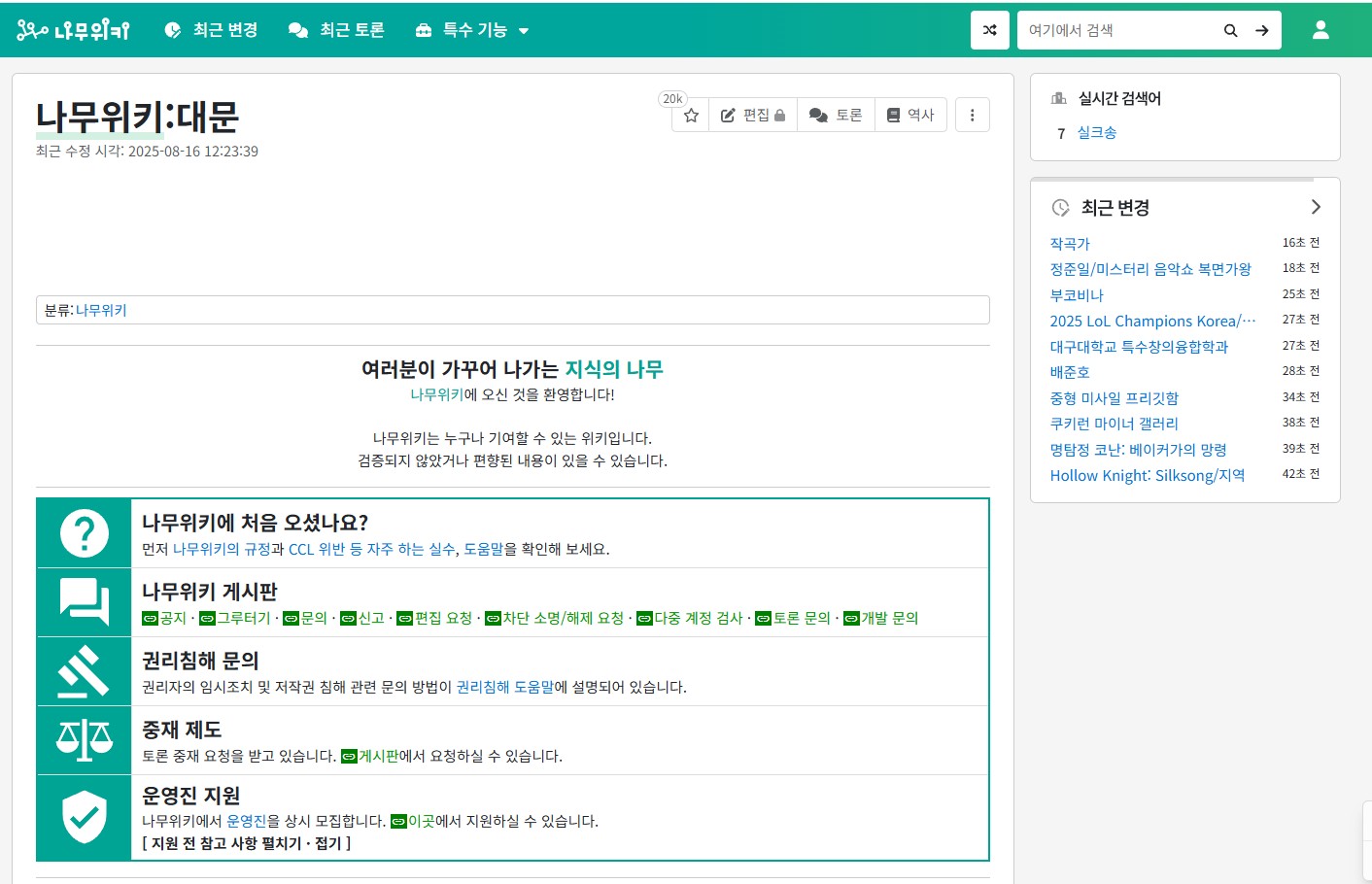Open recent change 부코비나
Screen dimensions: 1372x884
click(x=1077, y=295)
